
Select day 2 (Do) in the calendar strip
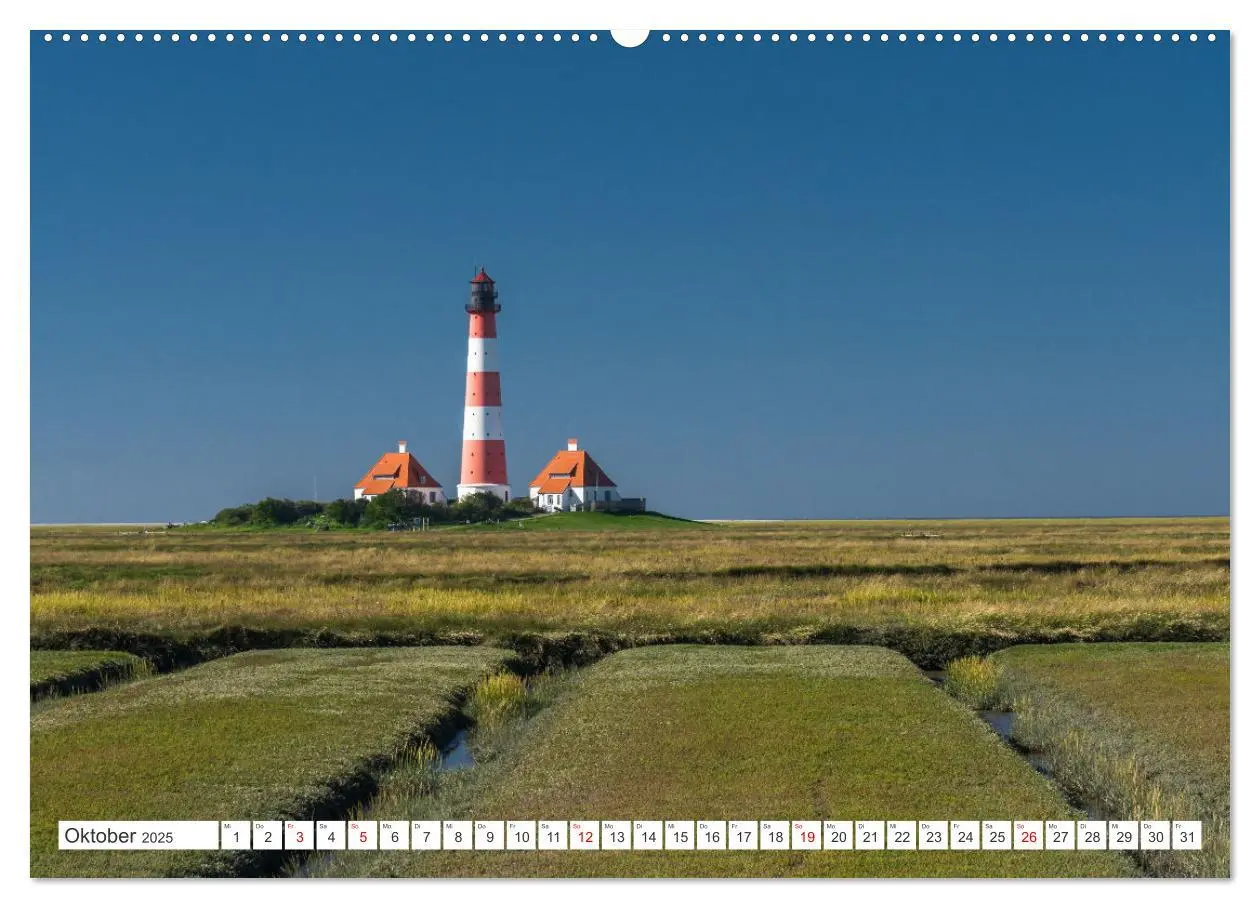[x=267, y=836]
